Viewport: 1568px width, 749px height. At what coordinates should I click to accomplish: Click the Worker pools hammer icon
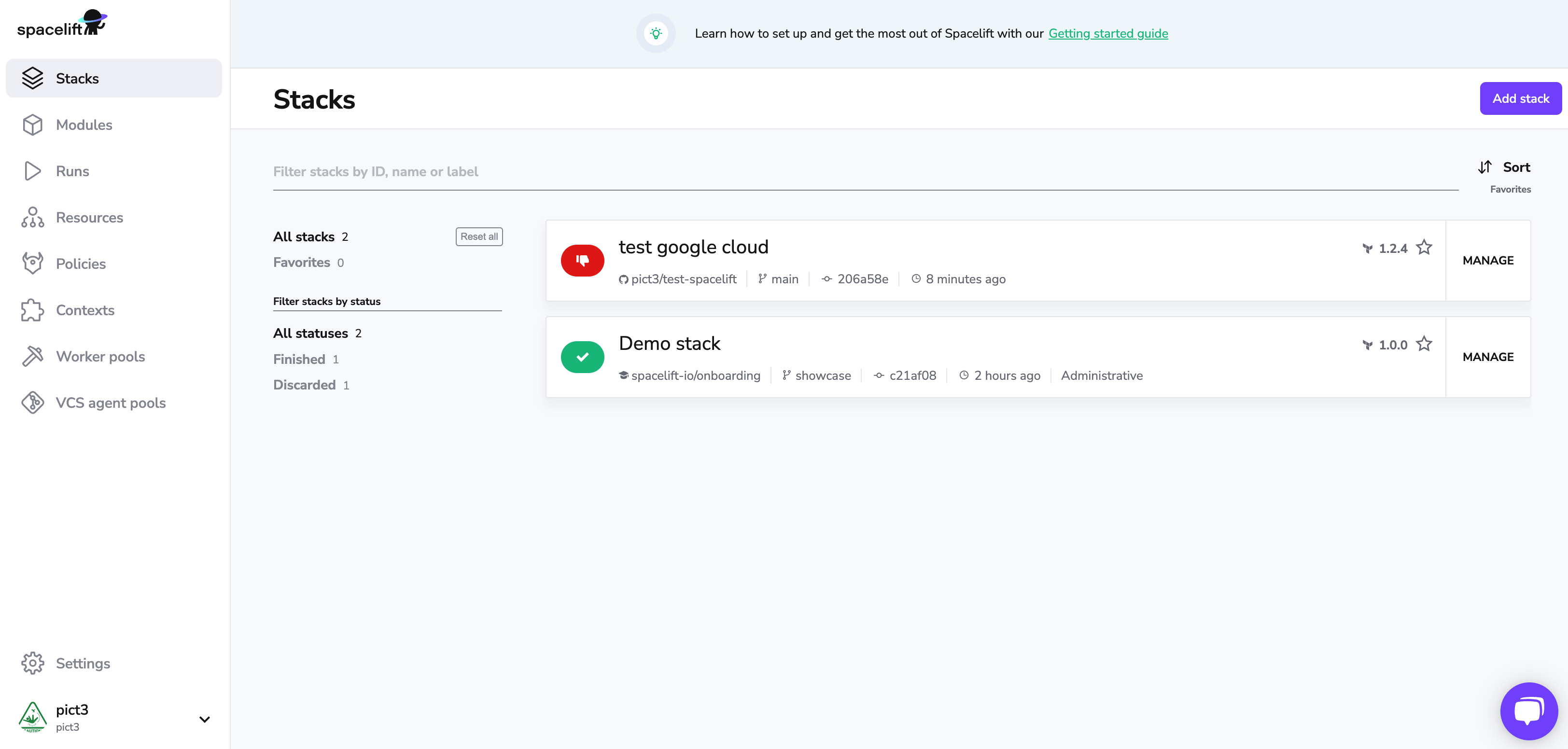[x=33, y=357]
